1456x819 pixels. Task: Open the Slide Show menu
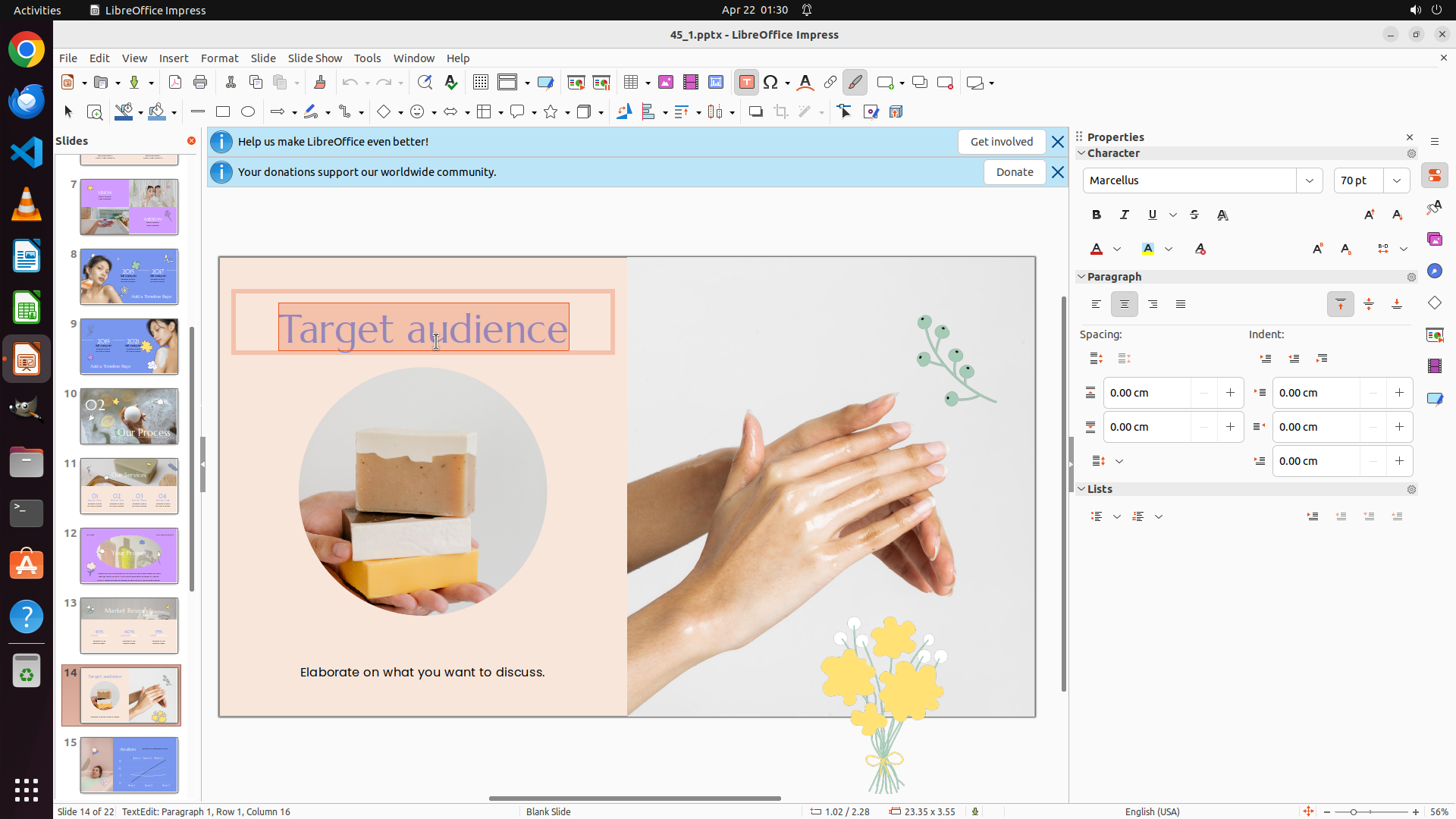coord(315,58)
